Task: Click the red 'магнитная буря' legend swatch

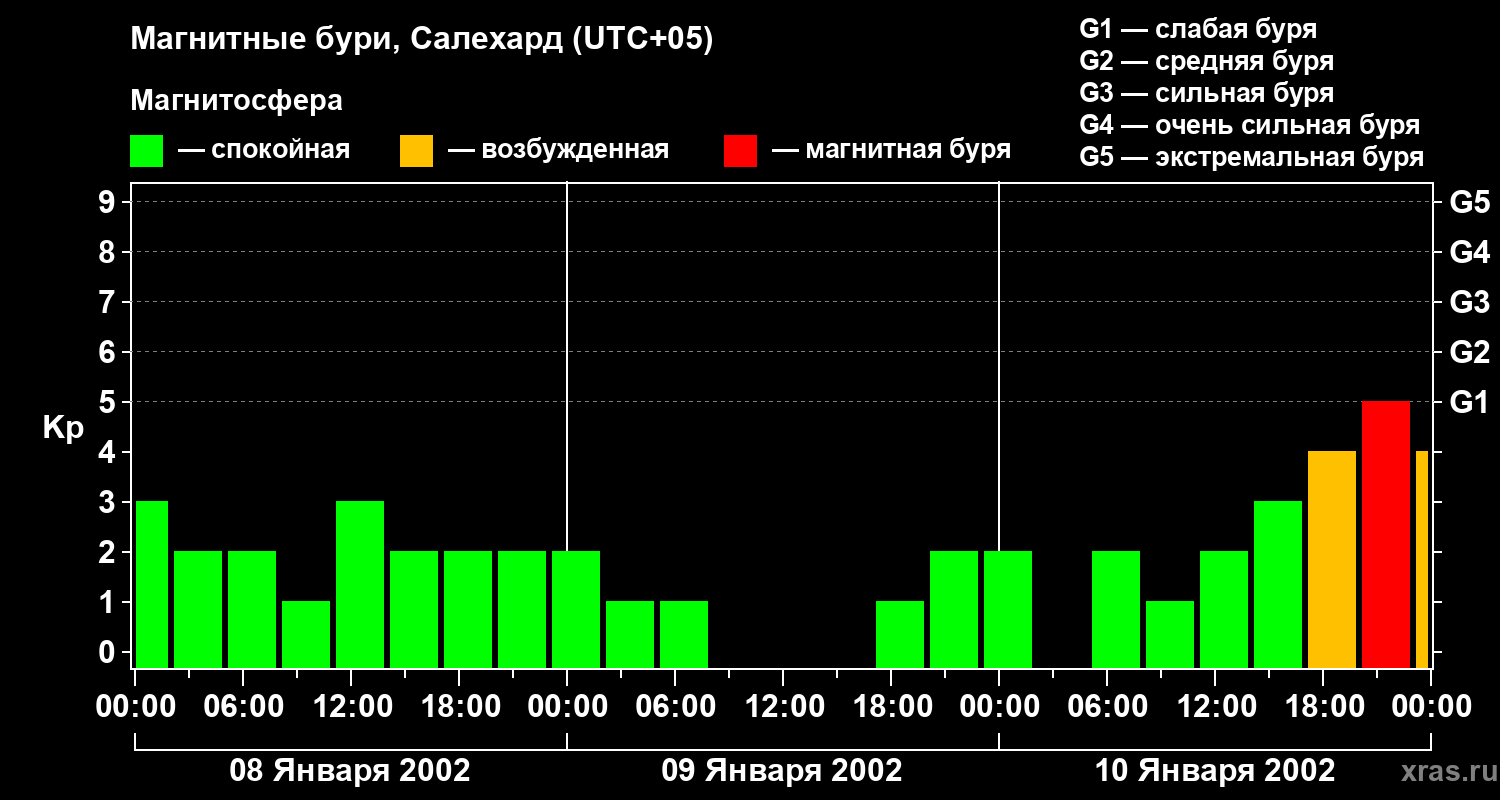Action: tap(741, 151)
